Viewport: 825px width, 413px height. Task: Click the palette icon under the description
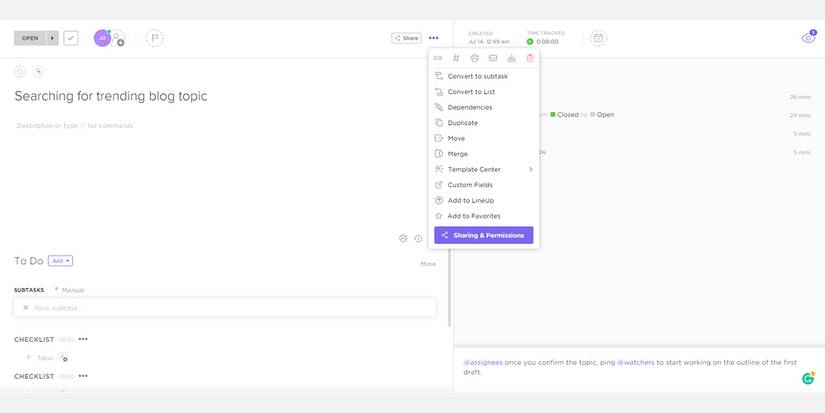point(403,238)
